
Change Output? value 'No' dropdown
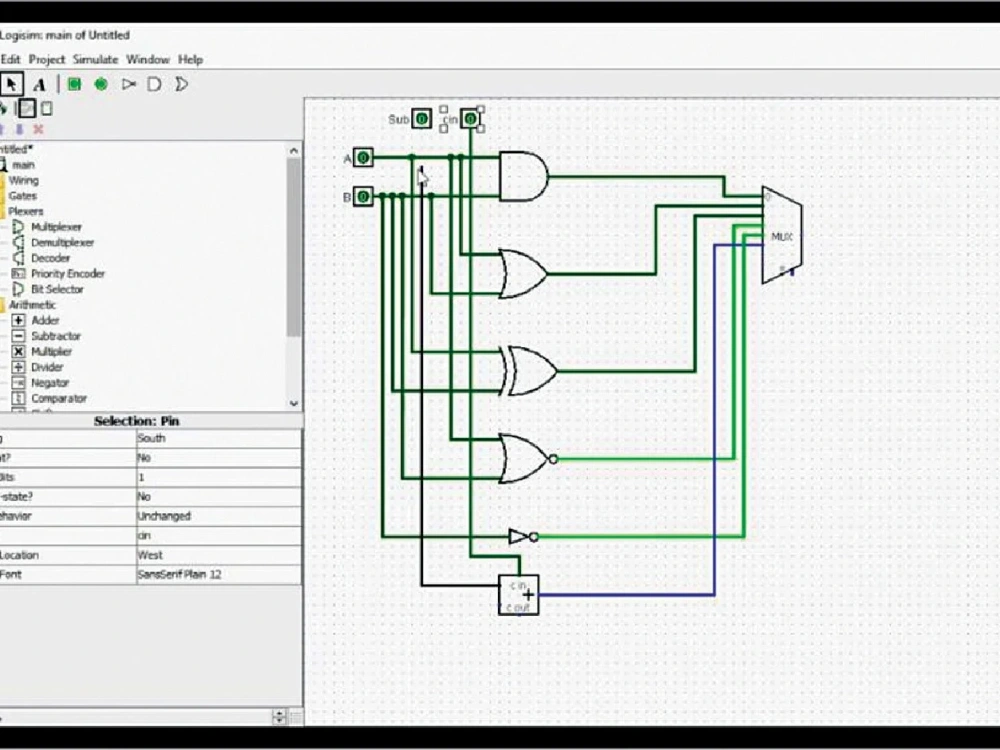coord(219,458)
